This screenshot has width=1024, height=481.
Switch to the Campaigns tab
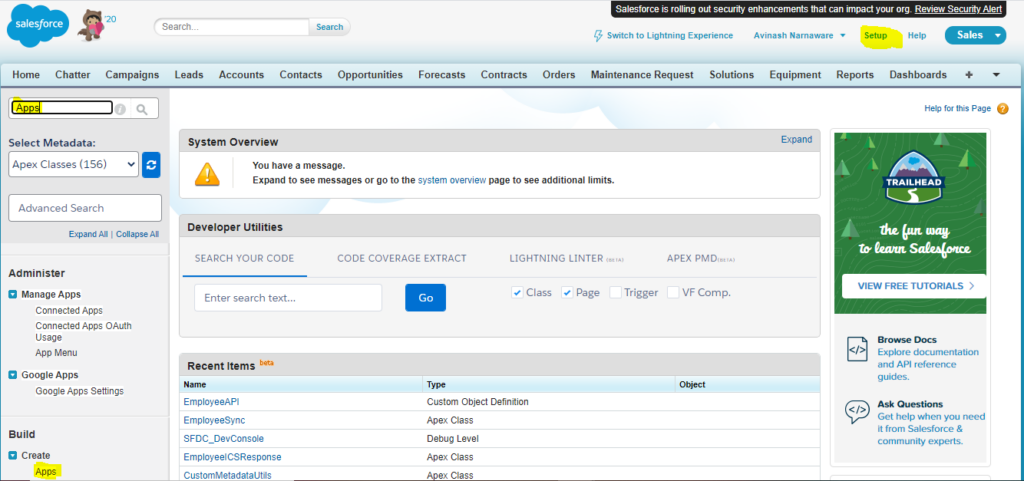pyautogui.click(x=132, y=75)
